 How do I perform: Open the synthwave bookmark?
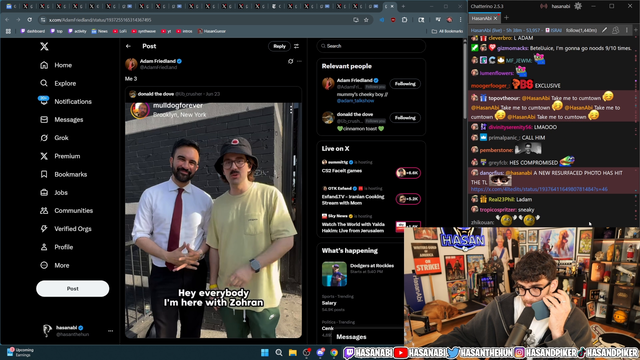144,31
